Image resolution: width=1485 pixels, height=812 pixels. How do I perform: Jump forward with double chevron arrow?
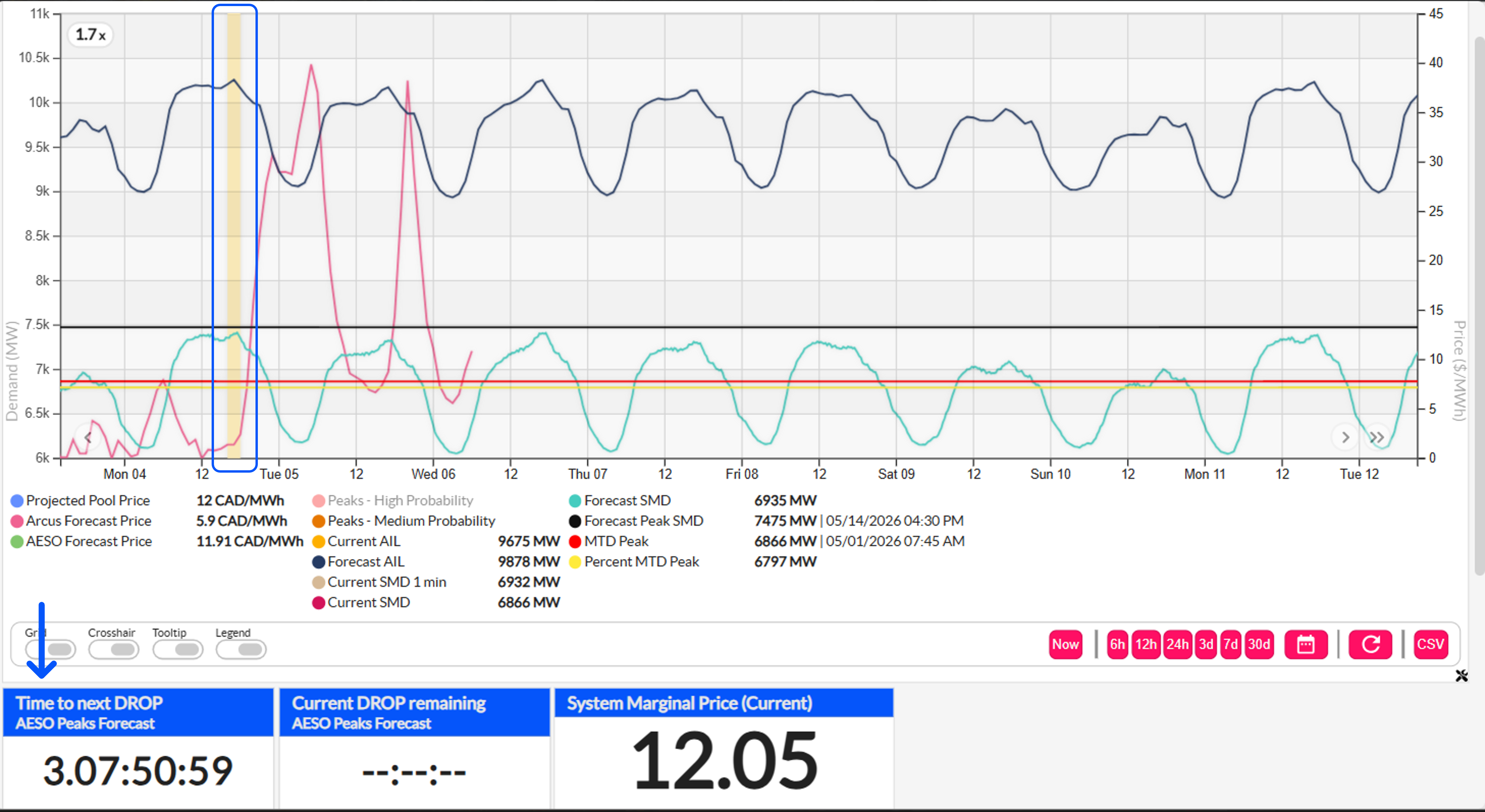[1377, 438]
